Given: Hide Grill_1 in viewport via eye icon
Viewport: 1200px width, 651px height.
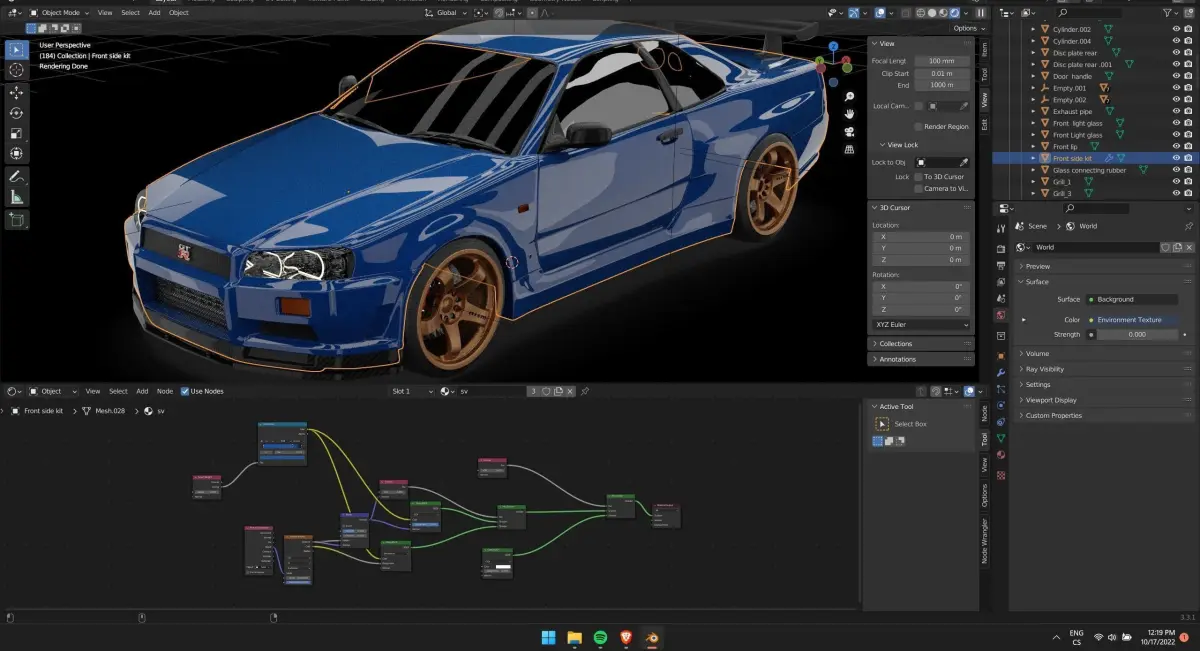Looking at the screenshot, I should pos(1176,181).
